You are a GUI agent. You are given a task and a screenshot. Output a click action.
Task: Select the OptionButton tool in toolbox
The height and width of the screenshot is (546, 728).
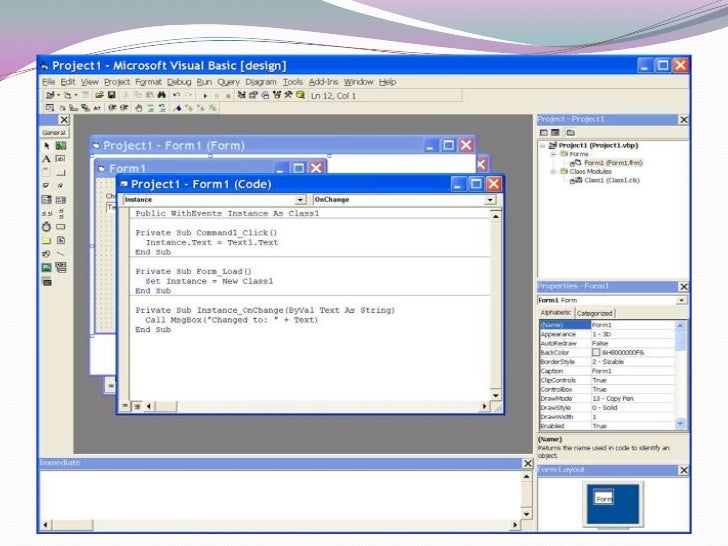pyautogui.click(x=61, y=186)
